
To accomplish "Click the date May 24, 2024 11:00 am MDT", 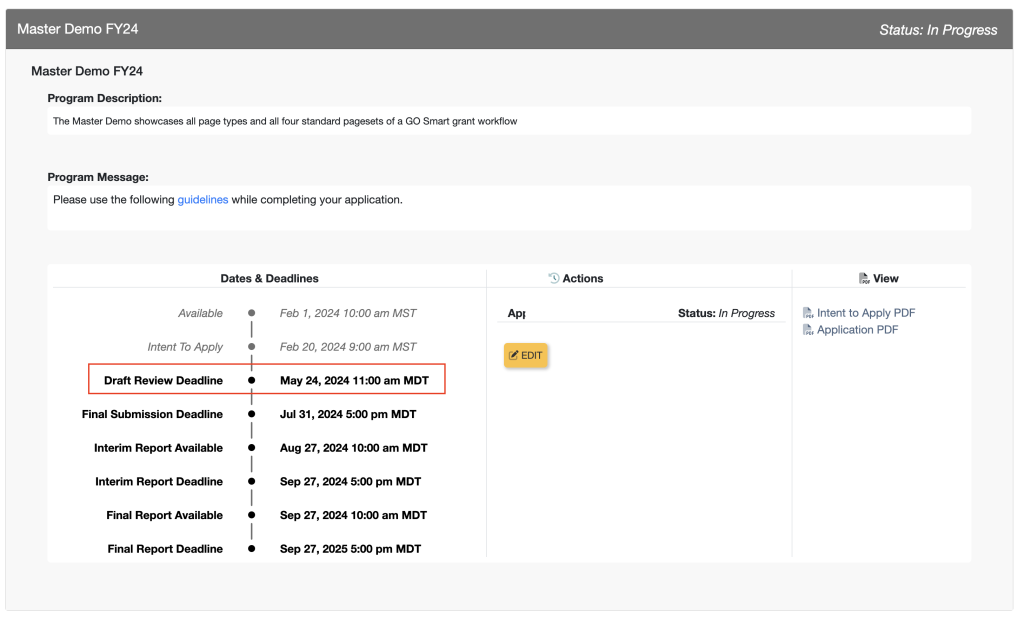I will 355,381.
